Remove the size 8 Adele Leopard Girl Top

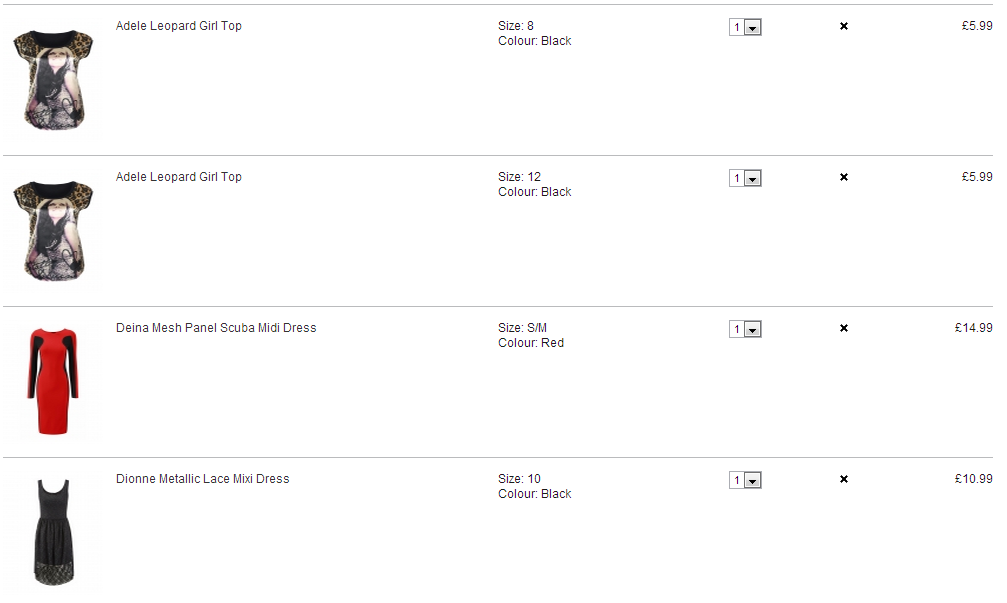point(844,26)
